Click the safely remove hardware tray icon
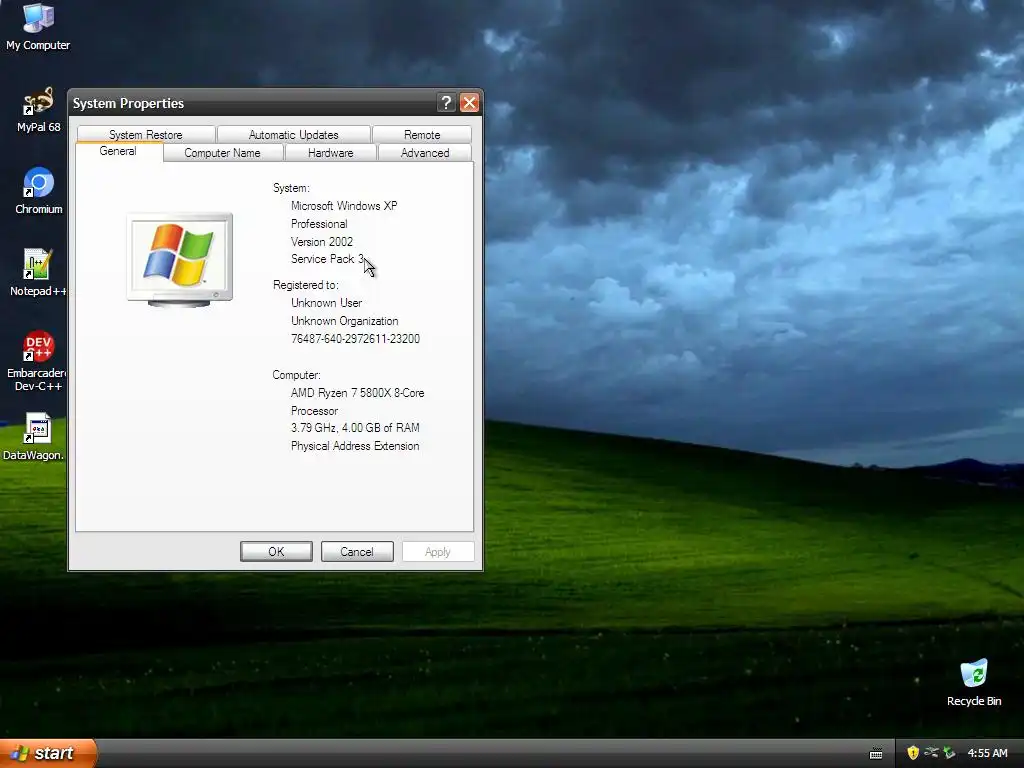This screenshot has height=768, width=1024. coord(931,753)
